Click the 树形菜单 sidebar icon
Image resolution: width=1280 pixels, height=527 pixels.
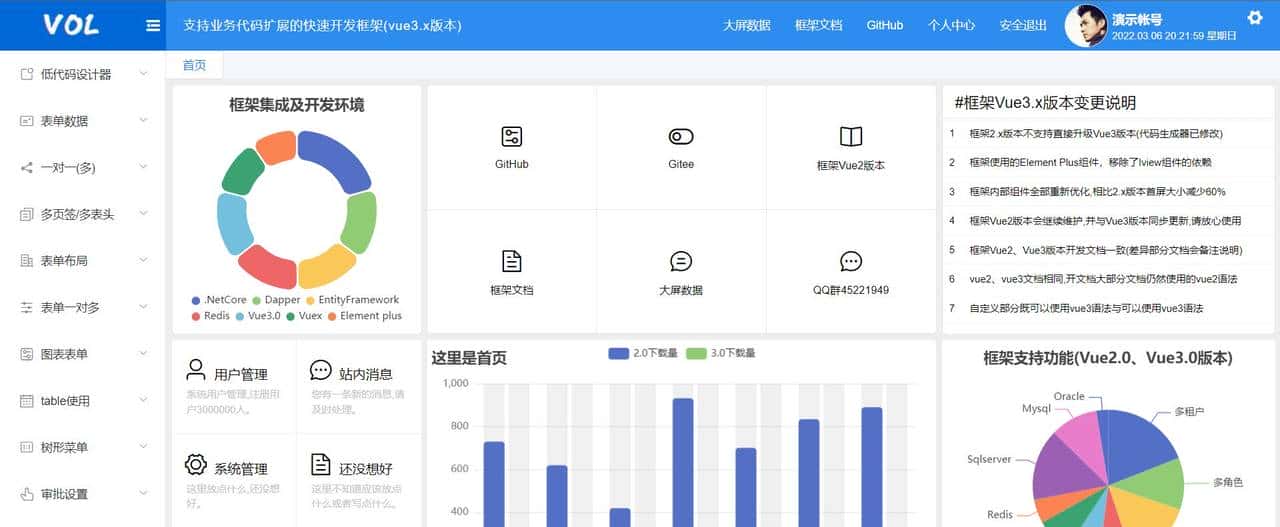click(x=27, y=447)
